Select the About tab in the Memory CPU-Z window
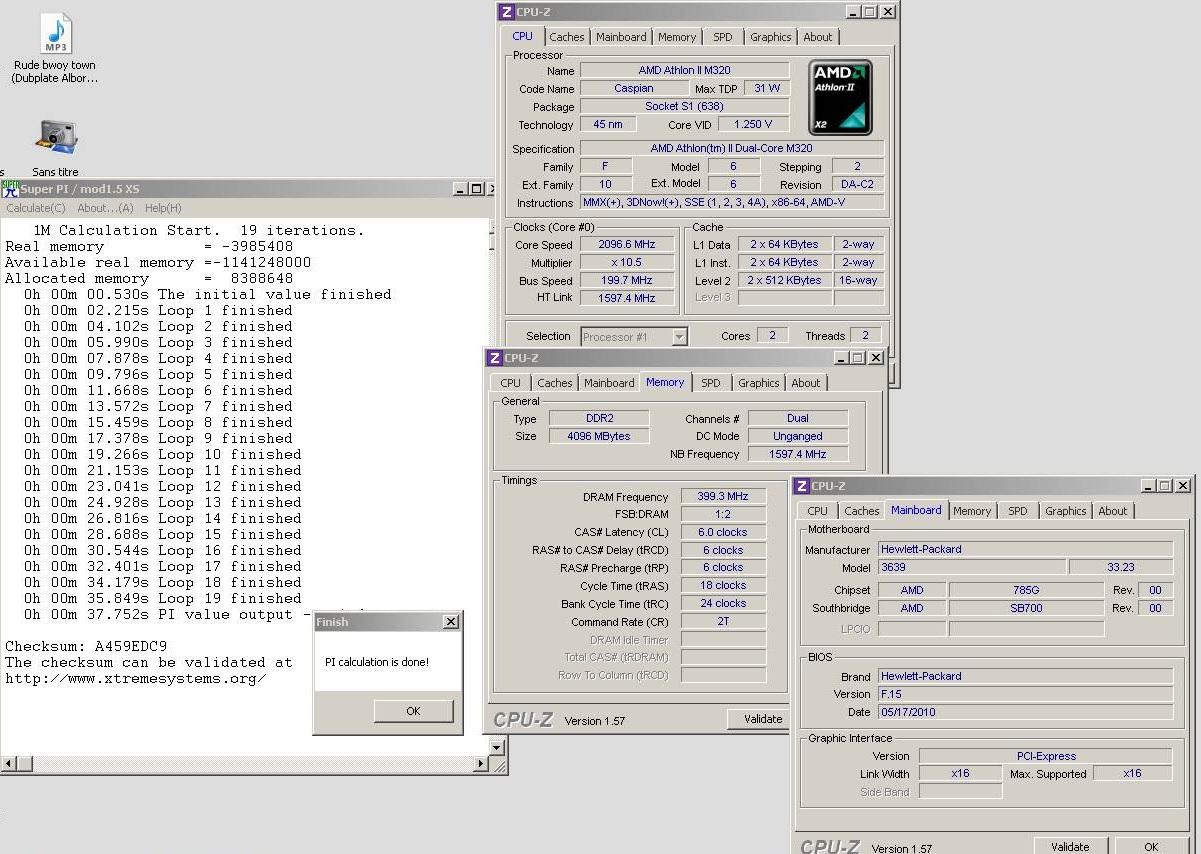The height and width of the screenshot is (854, 1201). pos(806,383)
